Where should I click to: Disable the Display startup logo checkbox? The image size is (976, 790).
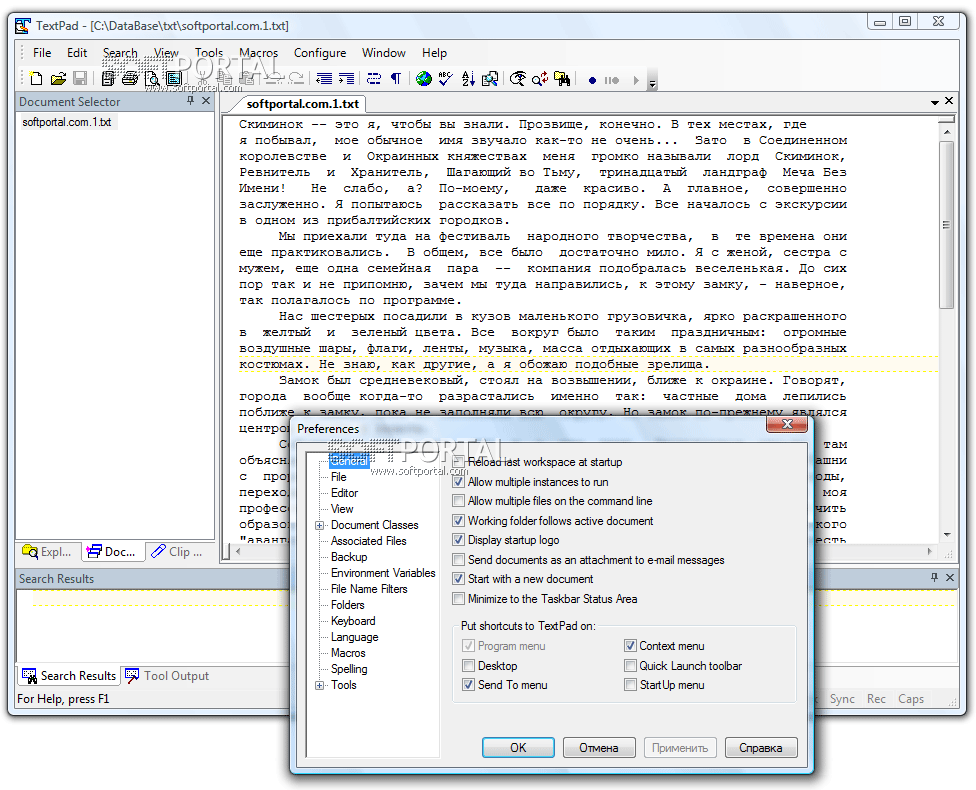459,540
